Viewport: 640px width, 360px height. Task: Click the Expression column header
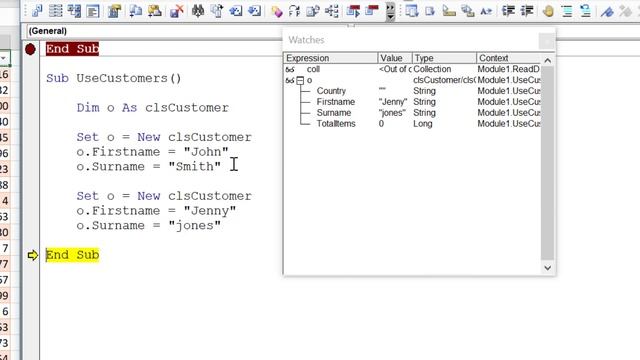click(331, 58)
